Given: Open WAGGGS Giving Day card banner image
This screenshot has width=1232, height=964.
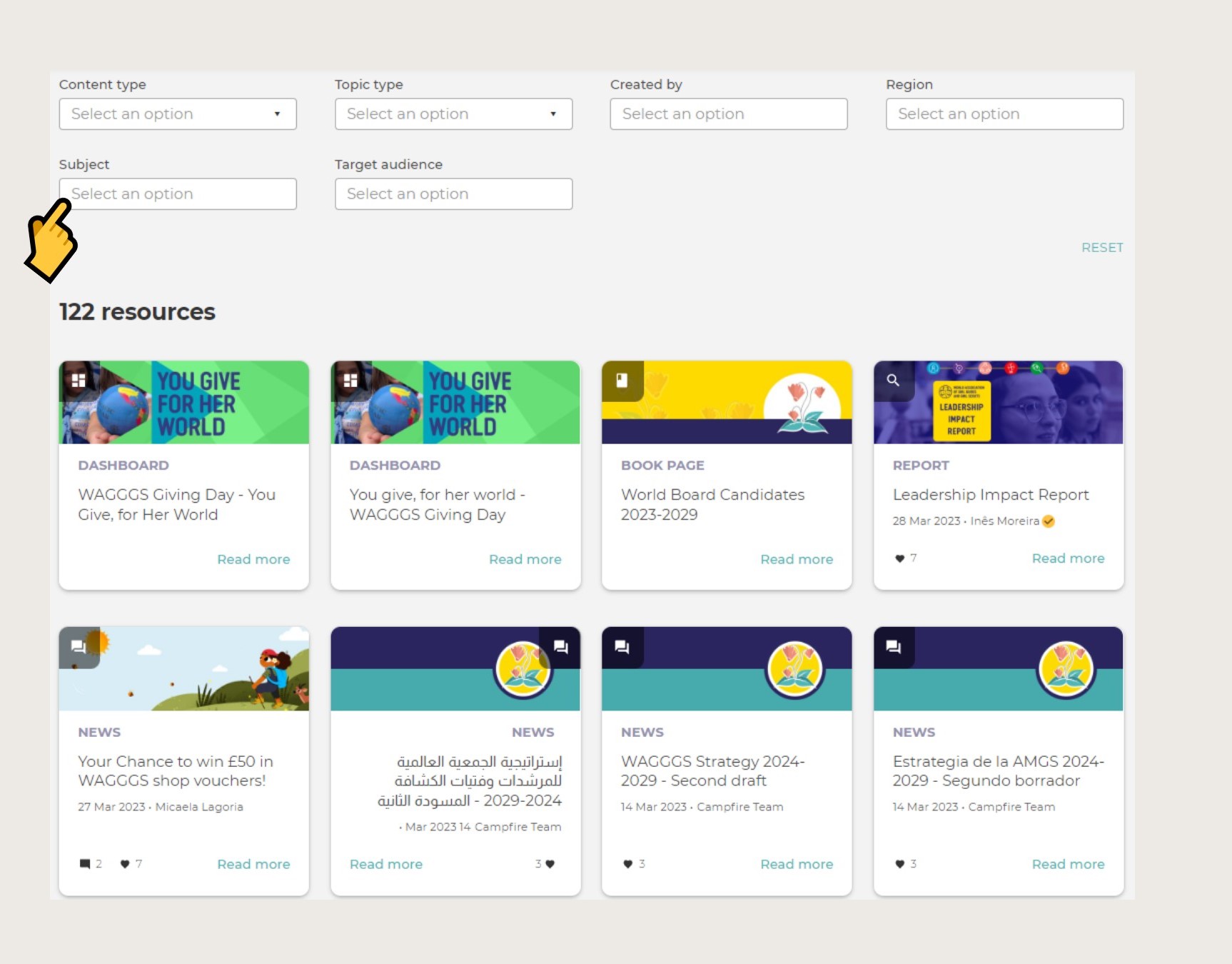Looking at the screenshot, I should pos(184,403).
